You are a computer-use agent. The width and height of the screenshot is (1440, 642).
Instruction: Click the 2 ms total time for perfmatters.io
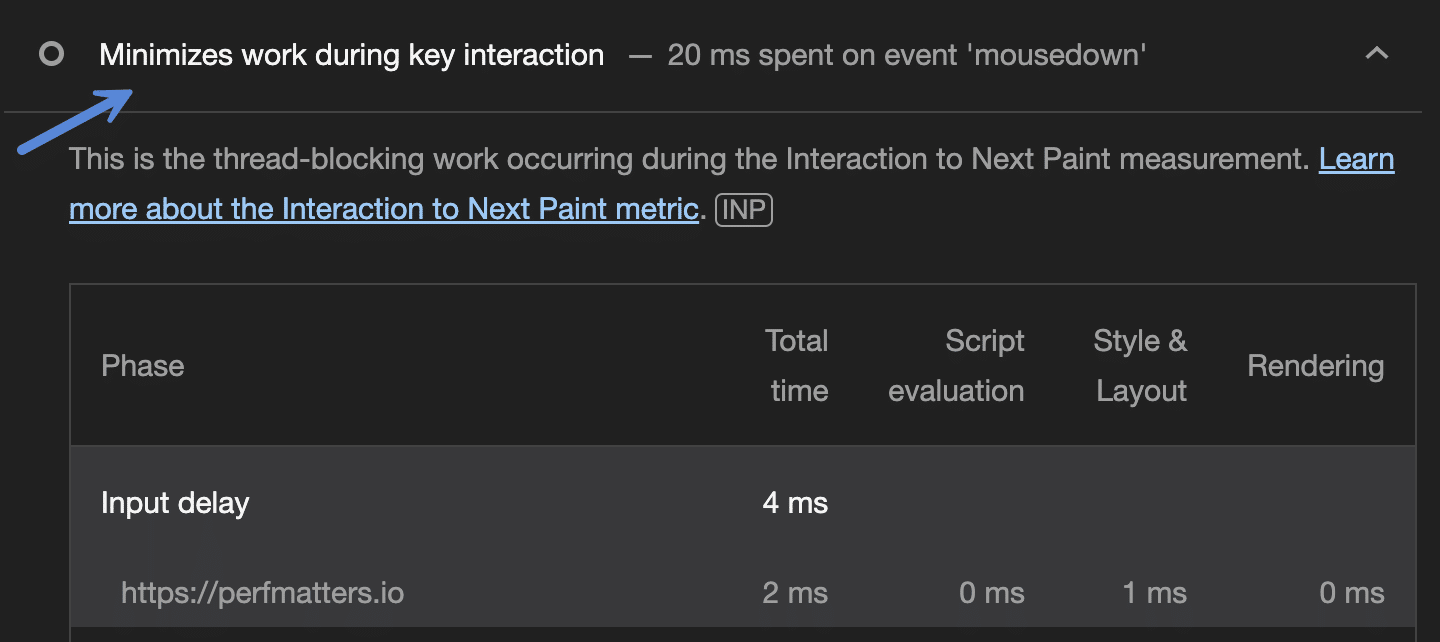(x=795, y=593)
